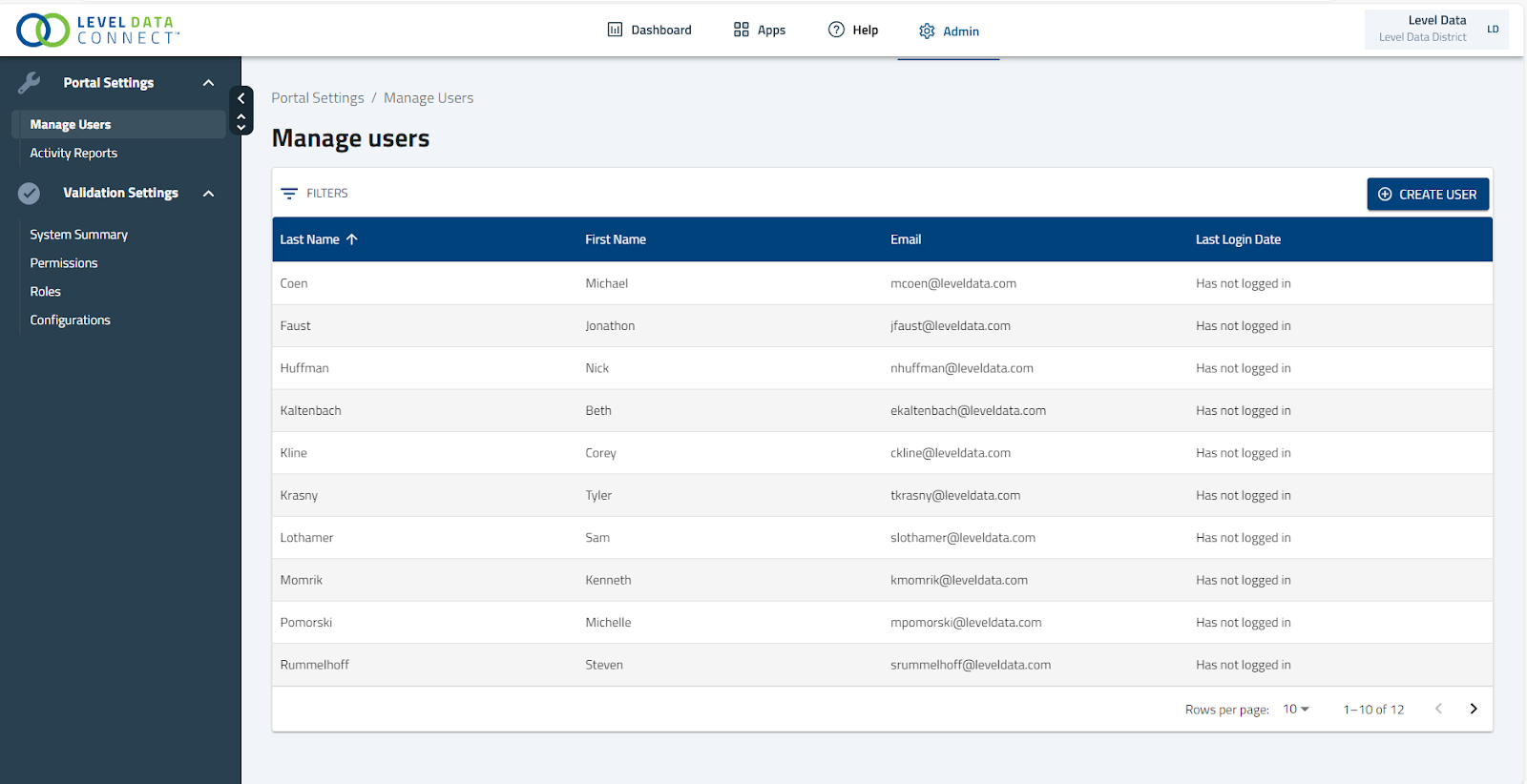1527x784 pixels.
Task: Click the Admin gear icon
Action: 927,31
